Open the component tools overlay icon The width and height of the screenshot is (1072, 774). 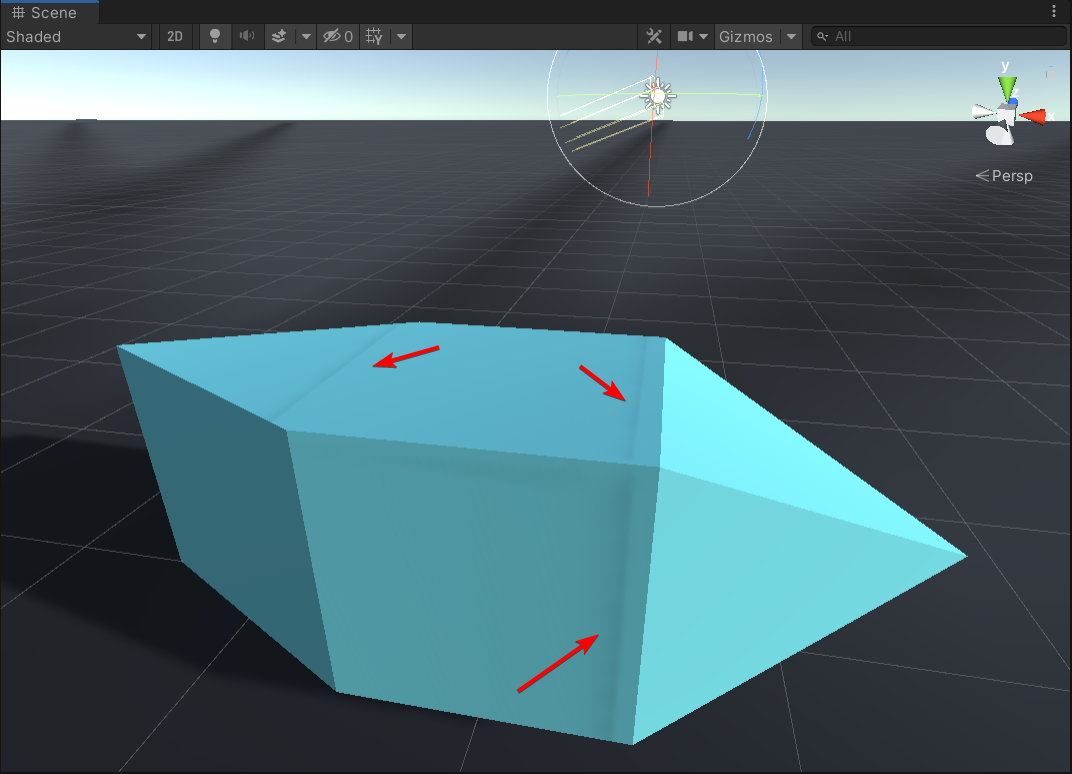(654, 36)
